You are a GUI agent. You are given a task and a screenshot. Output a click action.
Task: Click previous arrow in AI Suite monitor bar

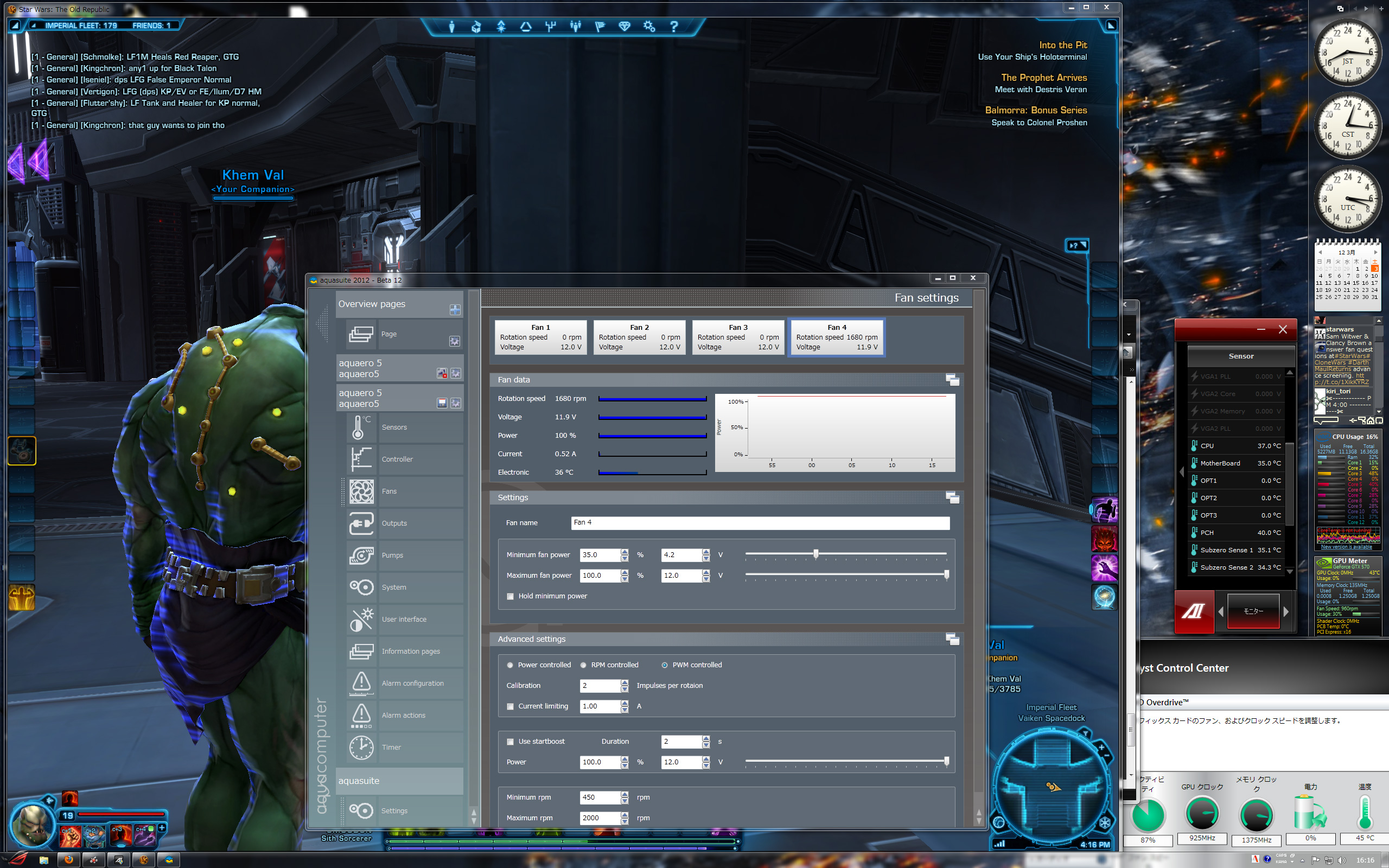tap(1221, 612)
